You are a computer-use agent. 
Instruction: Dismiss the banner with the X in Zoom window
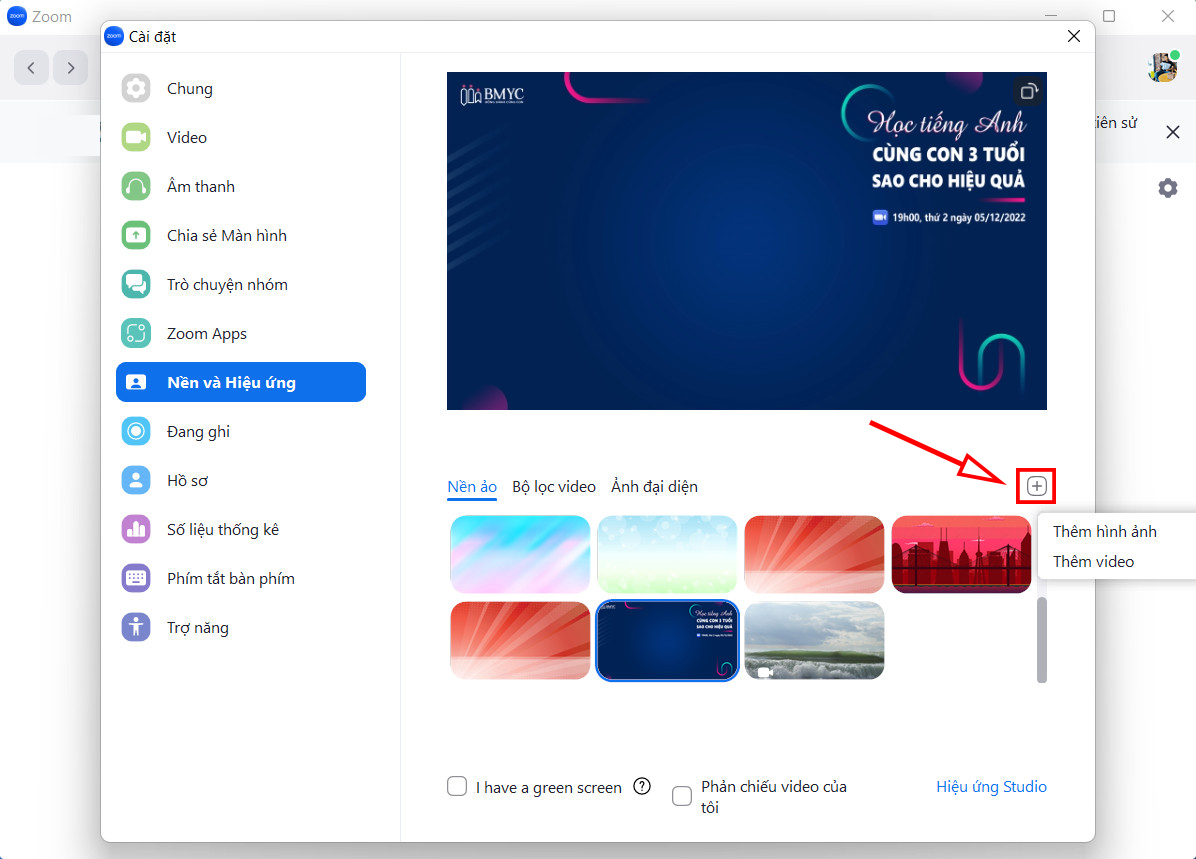(x=1172, y=132)
